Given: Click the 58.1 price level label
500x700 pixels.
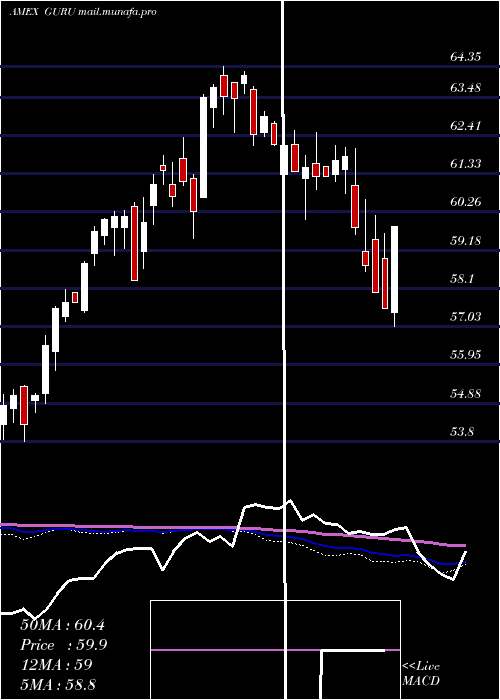Looking at the screenshot, I should [463, 279].
